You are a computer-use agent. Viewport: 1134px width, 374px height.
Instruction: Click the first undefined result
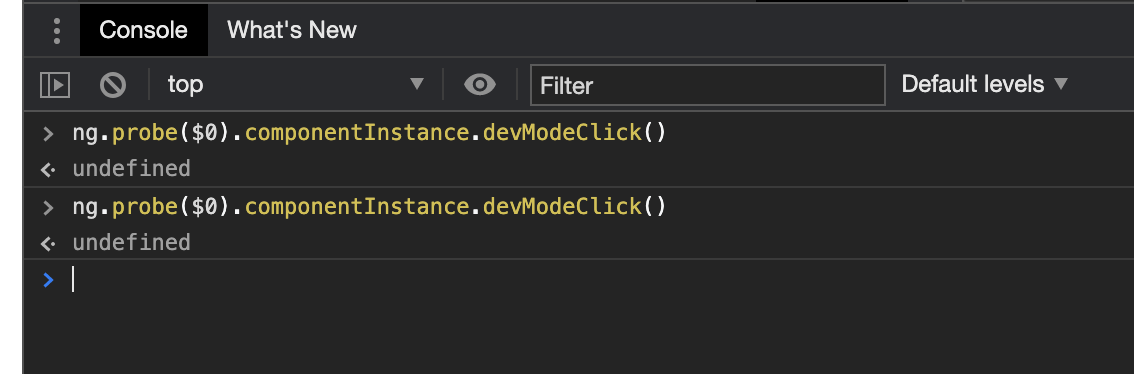pos(132,169)
